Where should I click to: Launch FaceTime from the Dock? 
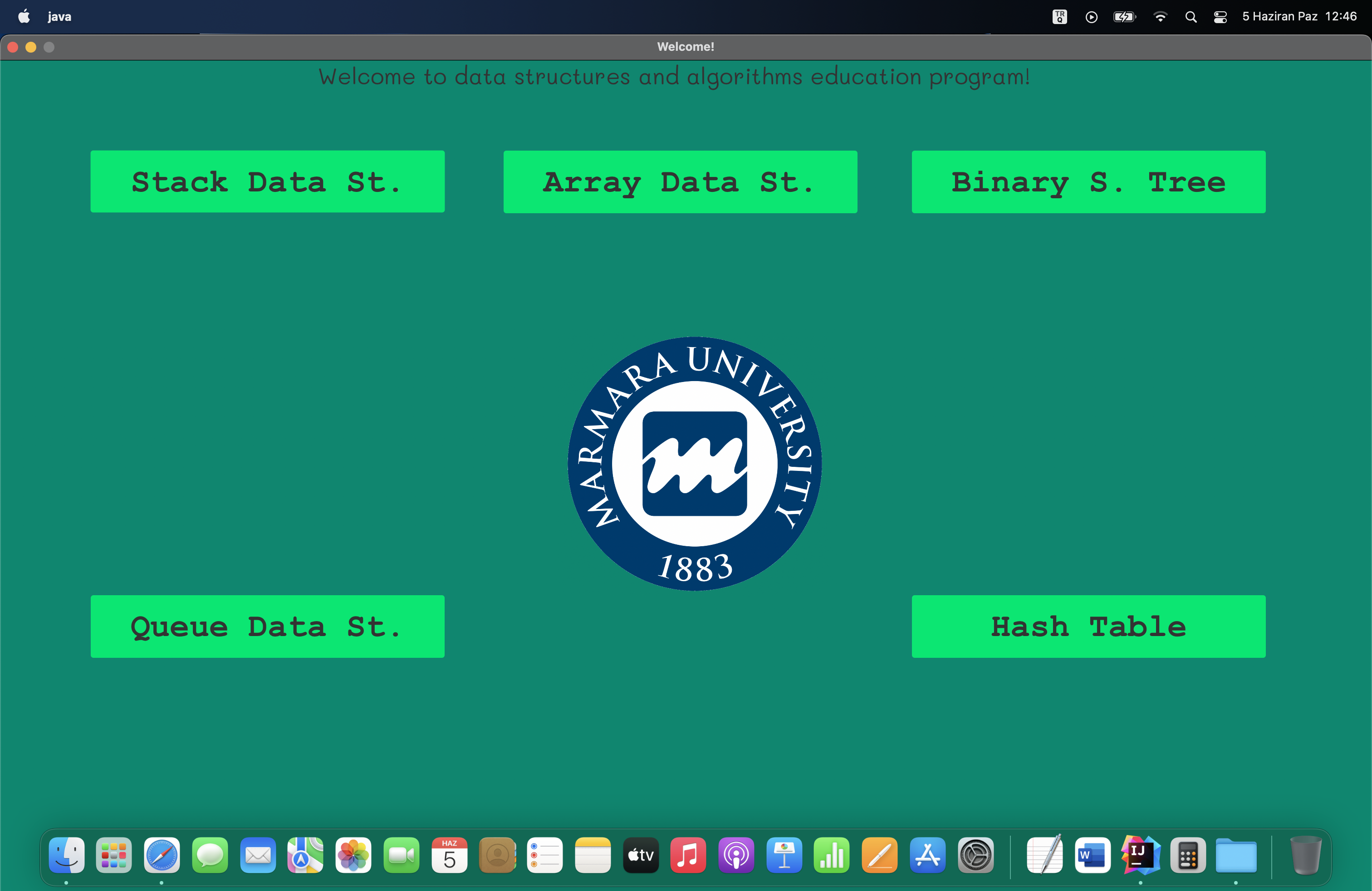click(x=401, y=855)
